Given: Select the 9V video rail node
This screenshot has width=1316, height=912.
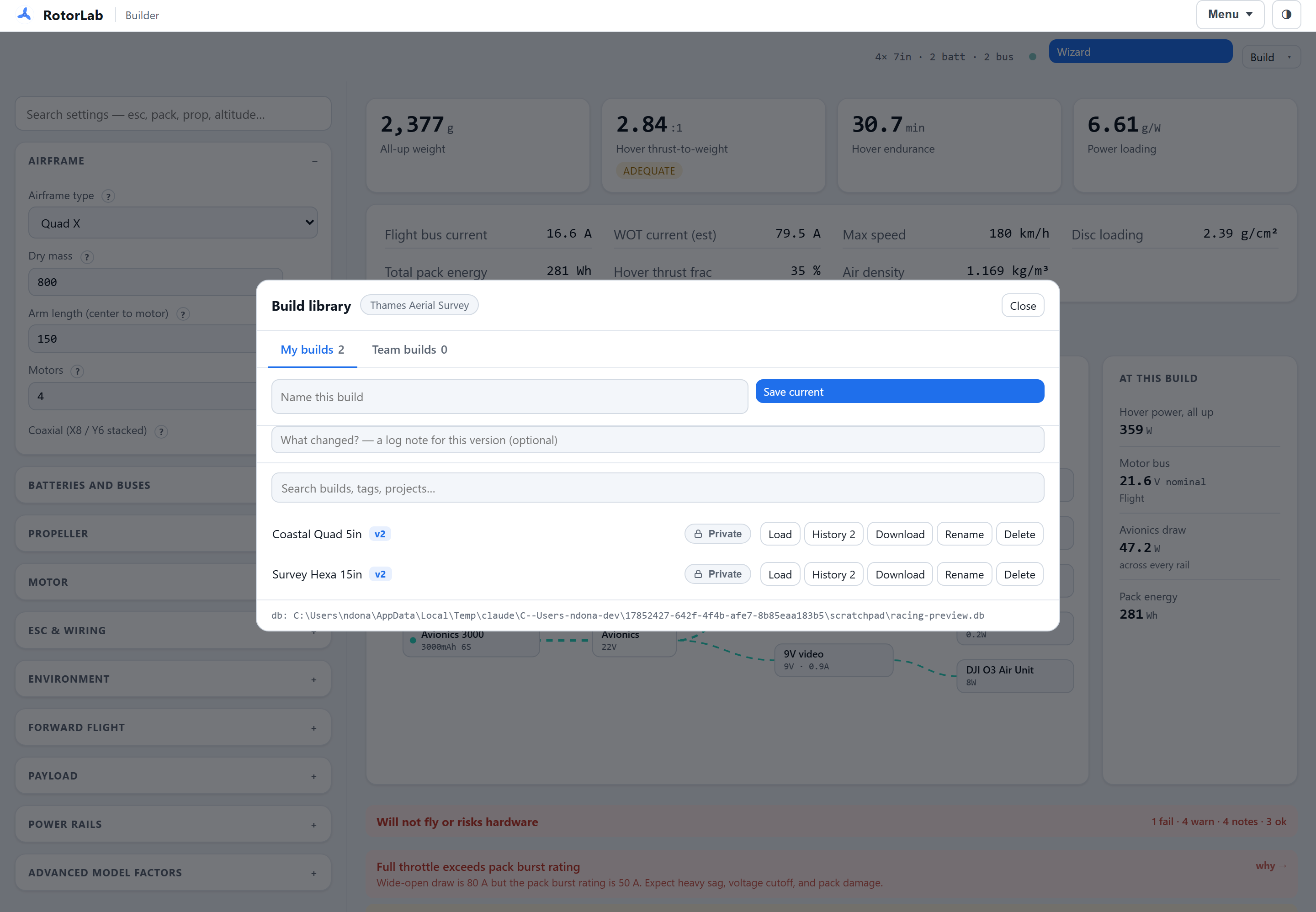Looking at the screenshot, I should tap(834, 660).
